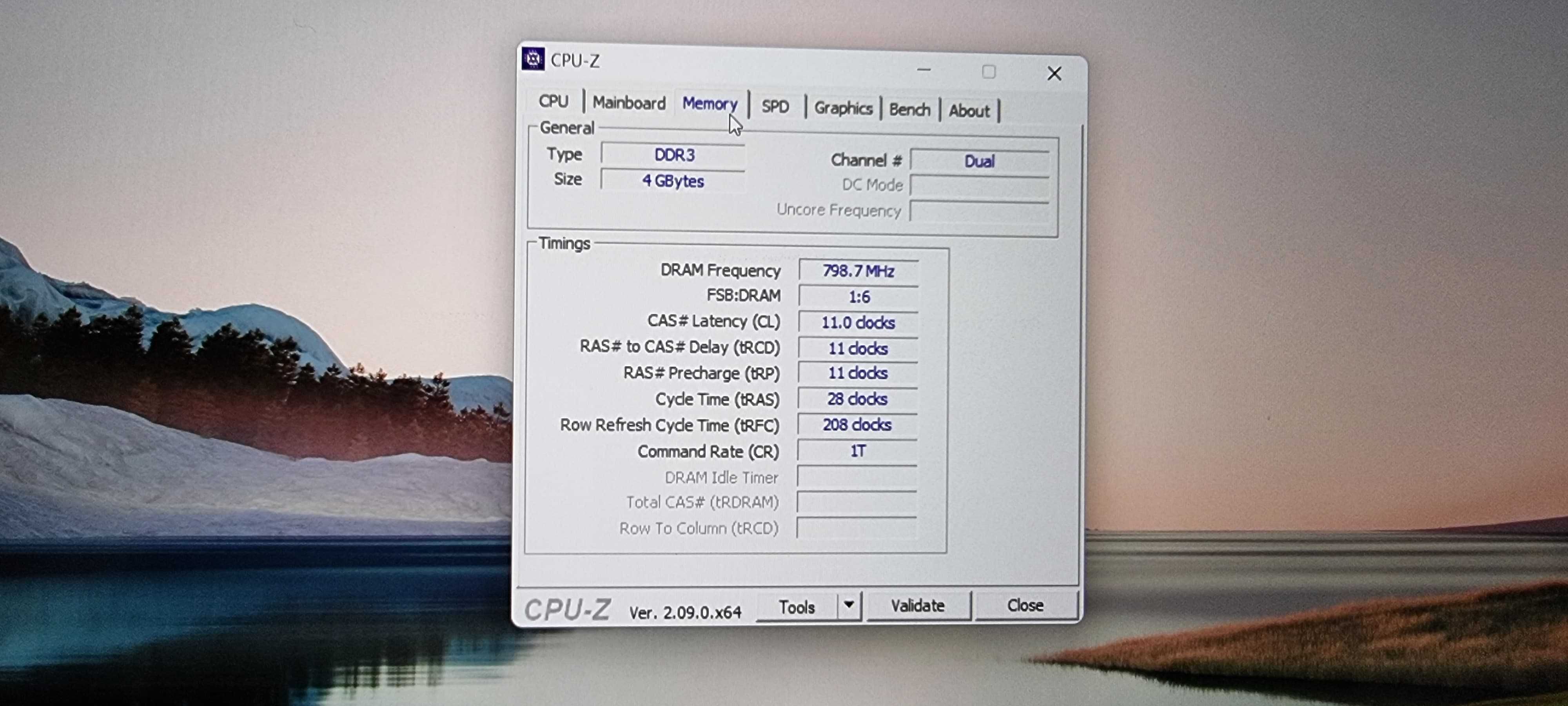
Task: Click the tRP 11 clocks value
Action: click(858, 373)
